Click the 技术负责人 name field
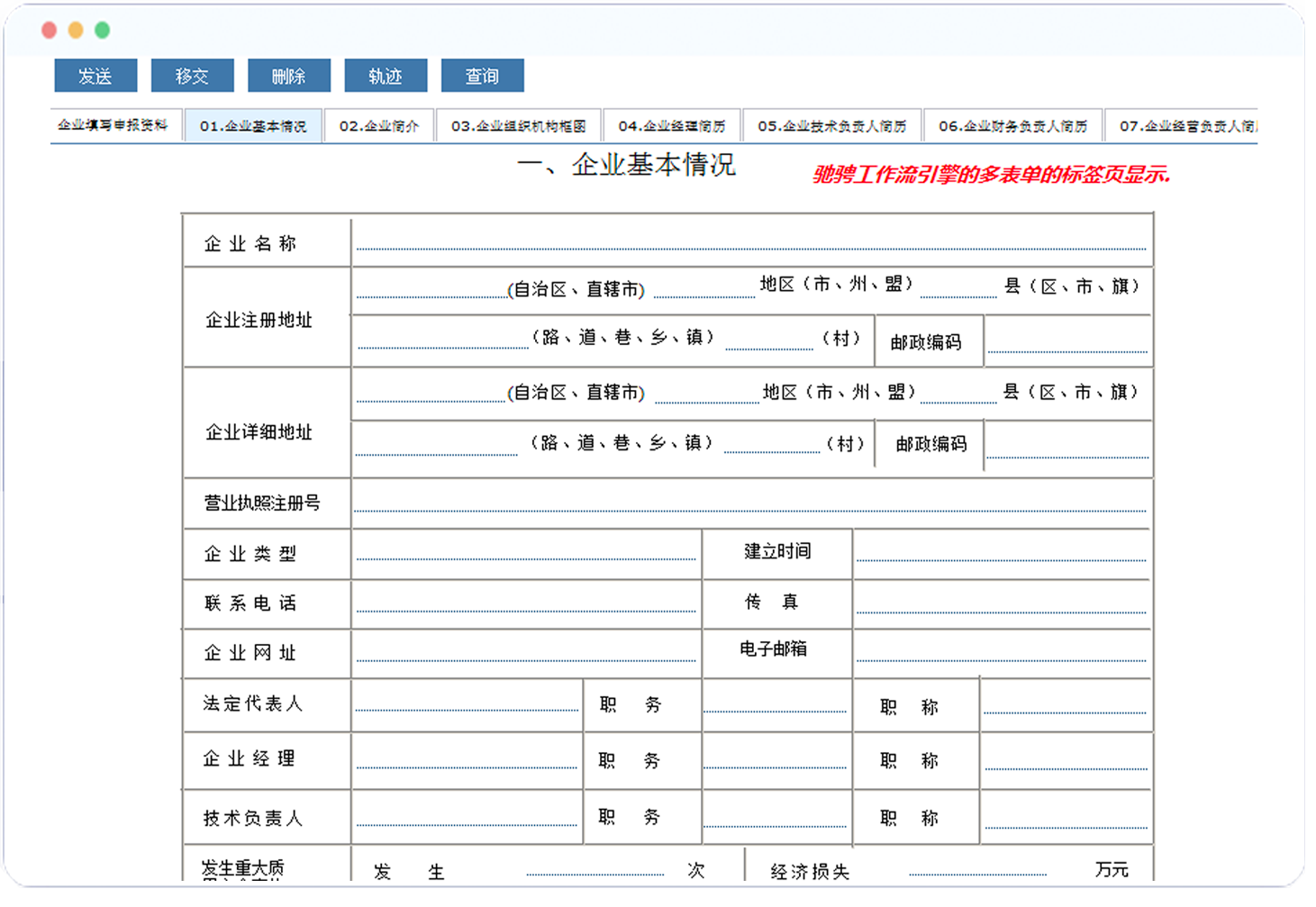 [467, 816]
